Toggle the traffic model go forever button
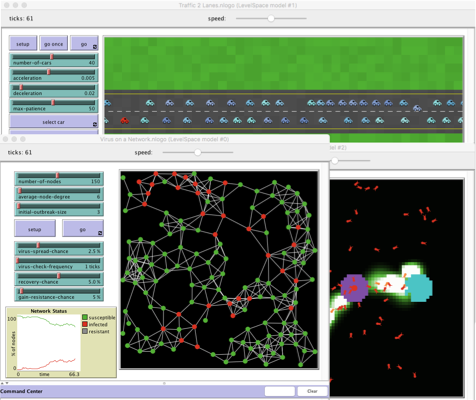 (84, 43)
